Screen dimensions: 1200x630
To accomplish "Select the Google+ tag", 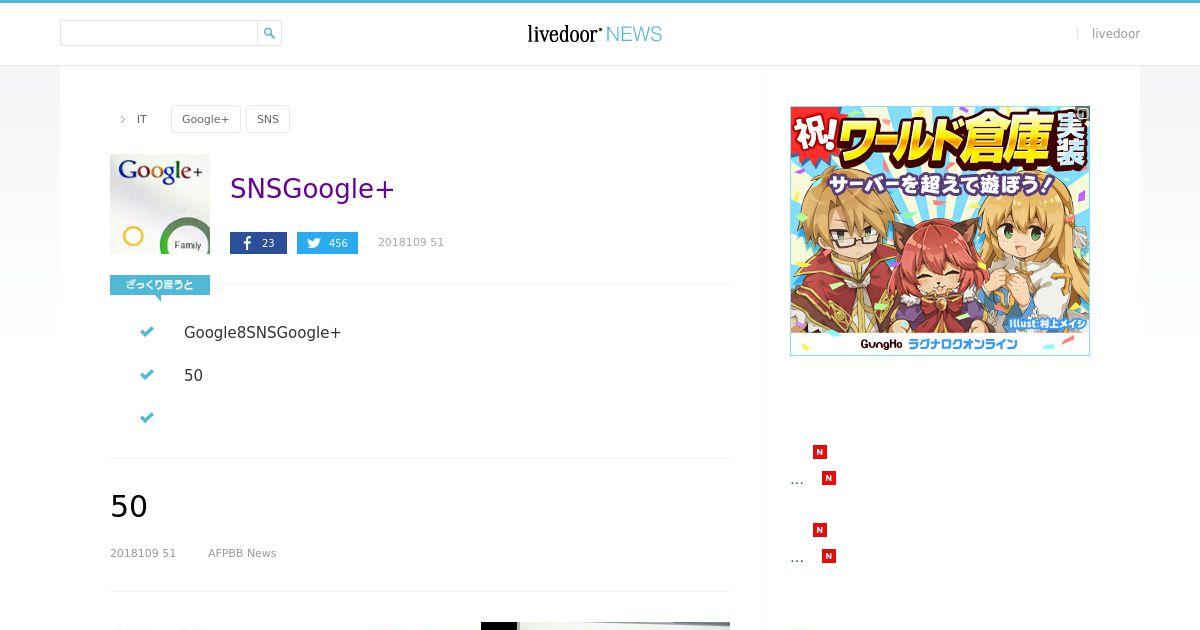I will 206,119.
